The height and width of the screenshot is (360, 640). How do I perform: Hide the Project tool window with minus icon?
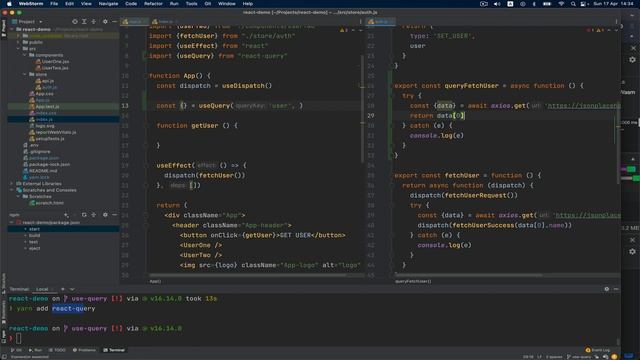[114, 21]
